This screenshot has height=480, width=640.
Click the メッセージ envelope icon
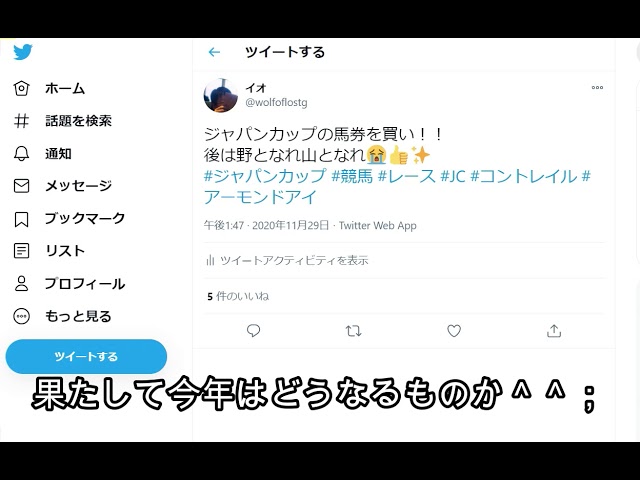click(x=21, y=186)
